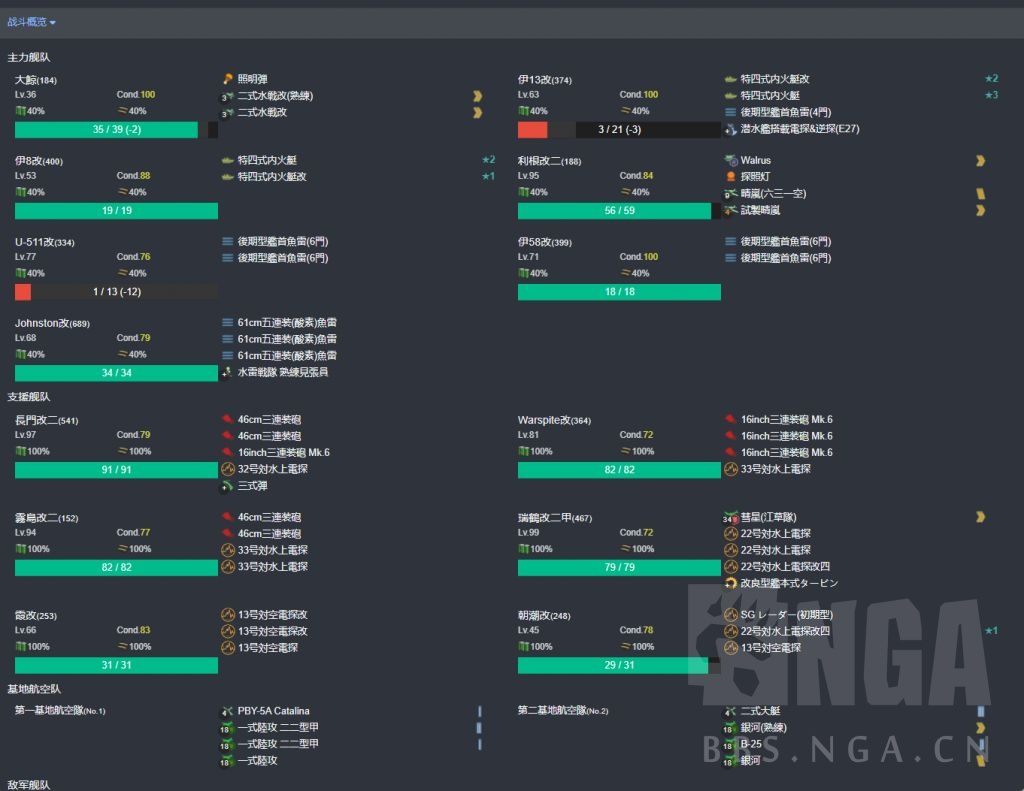This screenshot has height=791, width=1024.
Task: Click the B-25 bomber icon
Action: pos(733,743)
